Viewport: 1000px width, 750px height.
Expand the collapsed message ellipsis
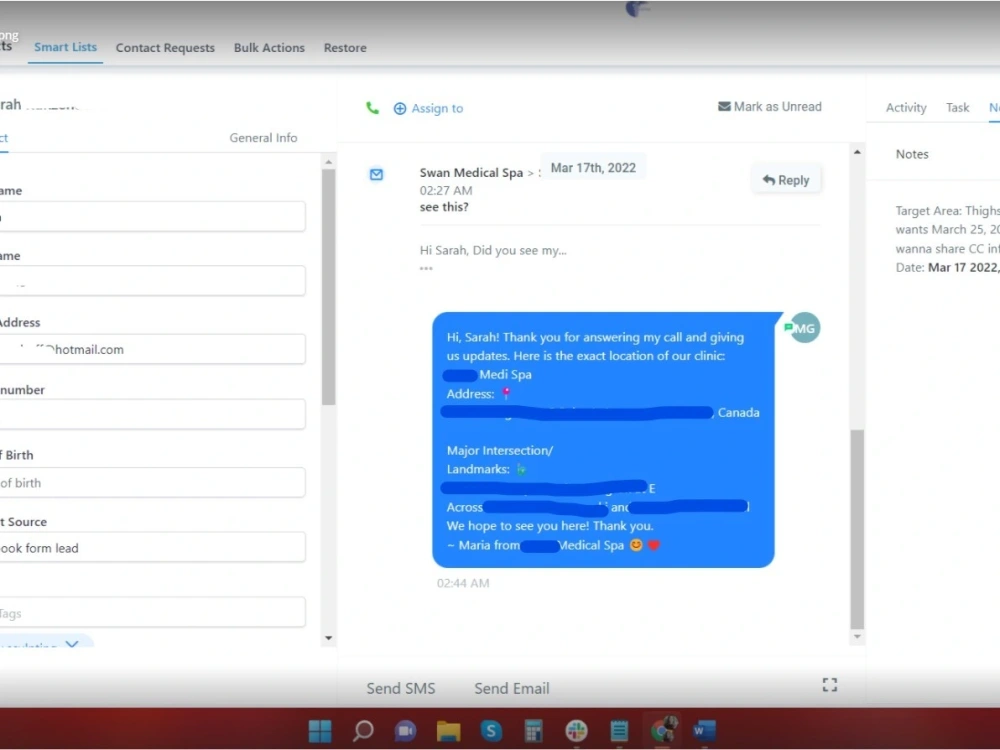[x=426, y=268]
